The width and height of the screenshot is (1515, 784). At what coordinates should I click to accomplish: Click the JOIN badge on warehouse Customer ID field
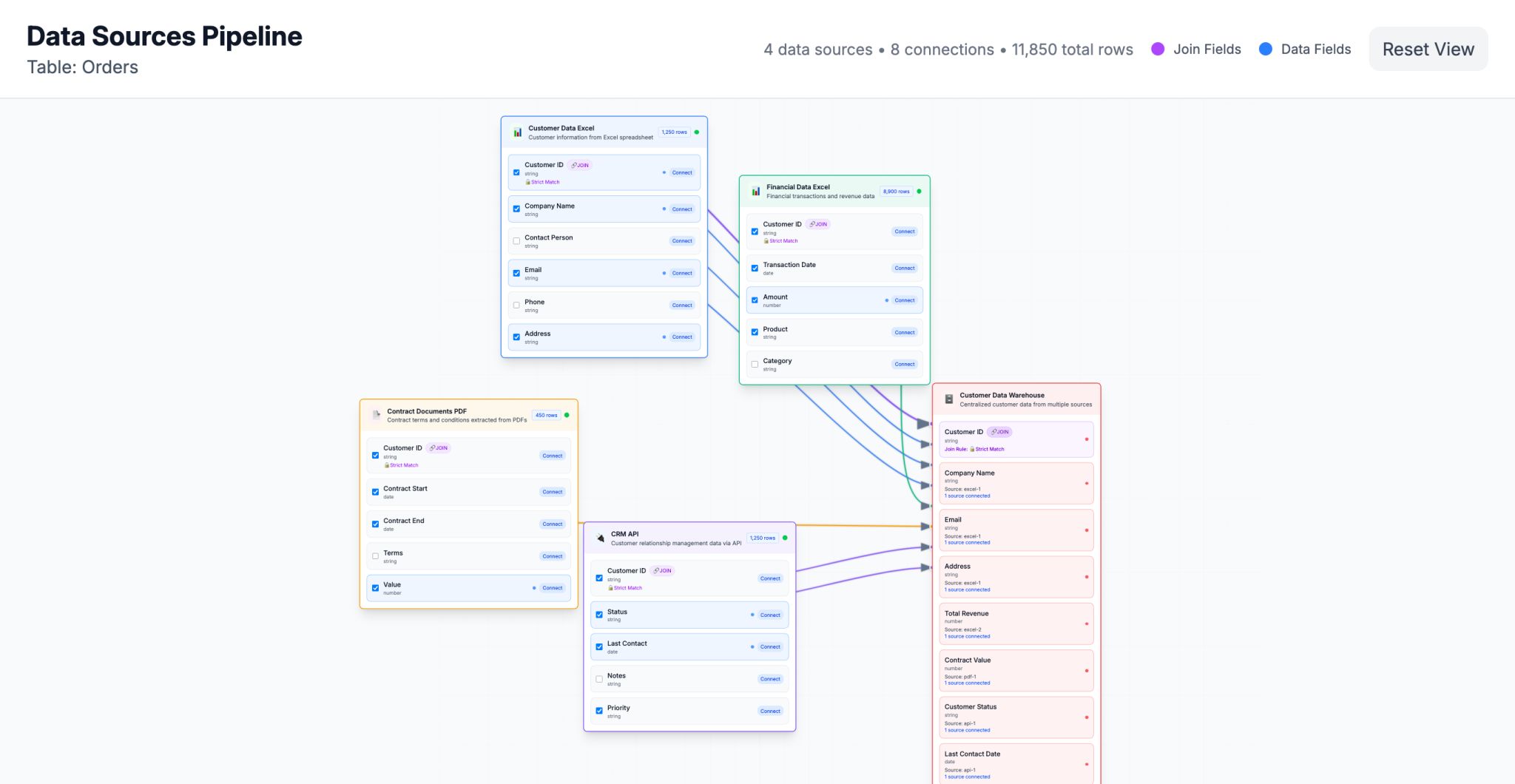pos(999,432)
